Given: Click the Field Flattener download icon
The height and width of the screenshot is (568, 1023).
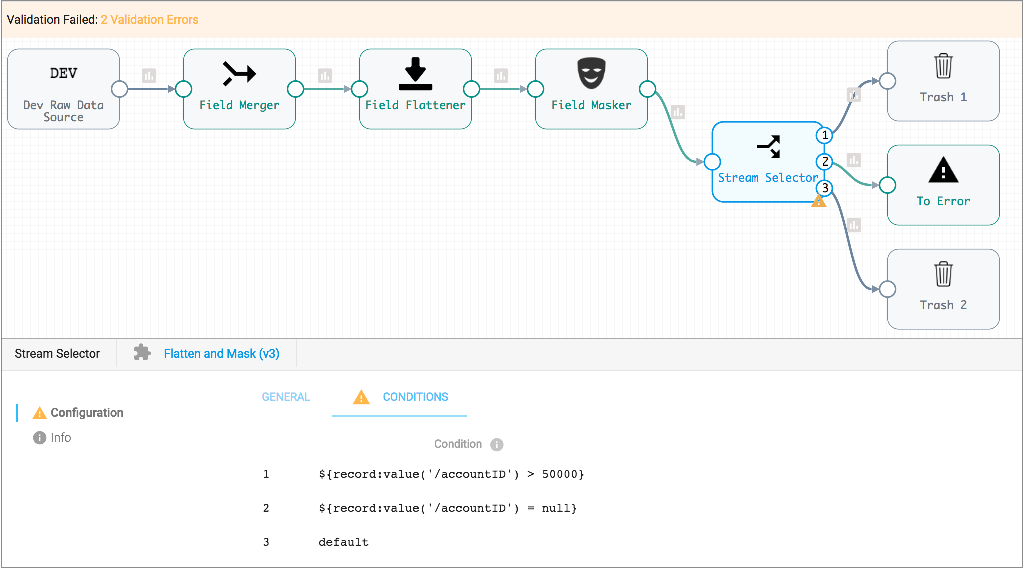Looking at the screenshot, I should [x=415, y=73].
